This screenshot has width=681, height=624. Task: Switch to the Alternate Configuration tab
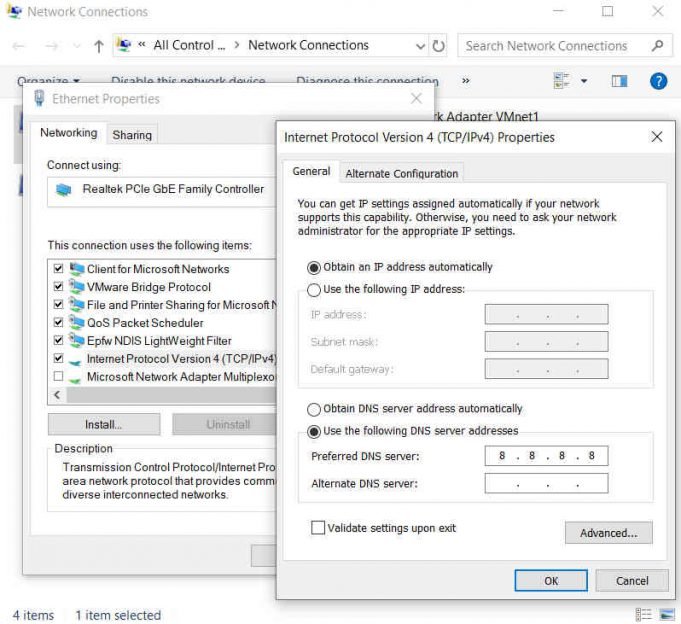point(402,174)
